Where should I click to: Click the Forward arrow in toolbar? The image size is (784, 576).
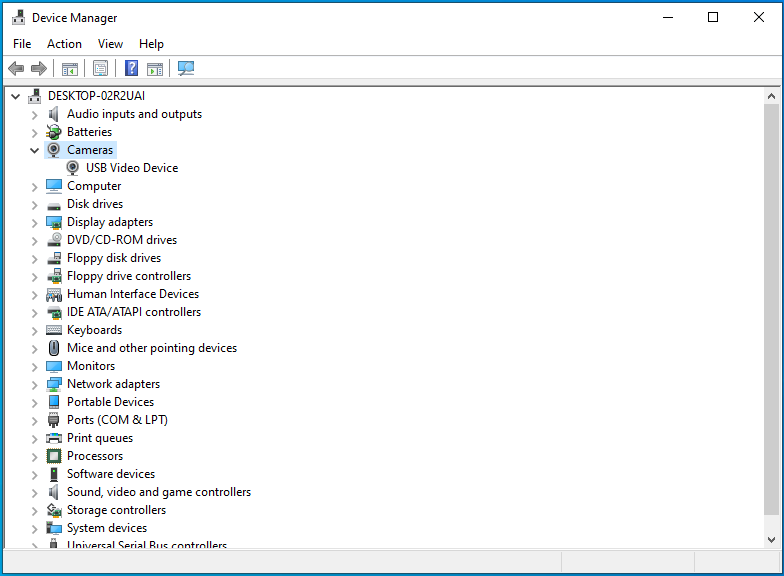tap(39, 69)
